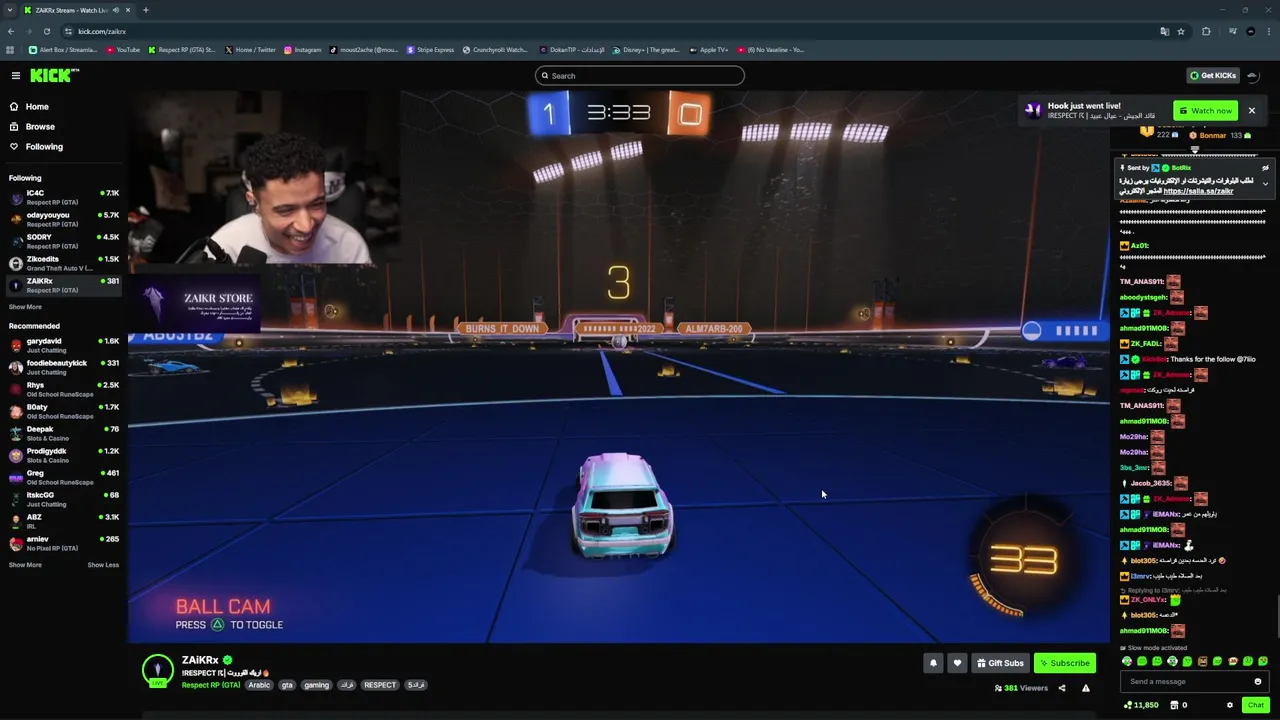
Task: Click the Subscribe button
Action: [x=1064, y=663]
